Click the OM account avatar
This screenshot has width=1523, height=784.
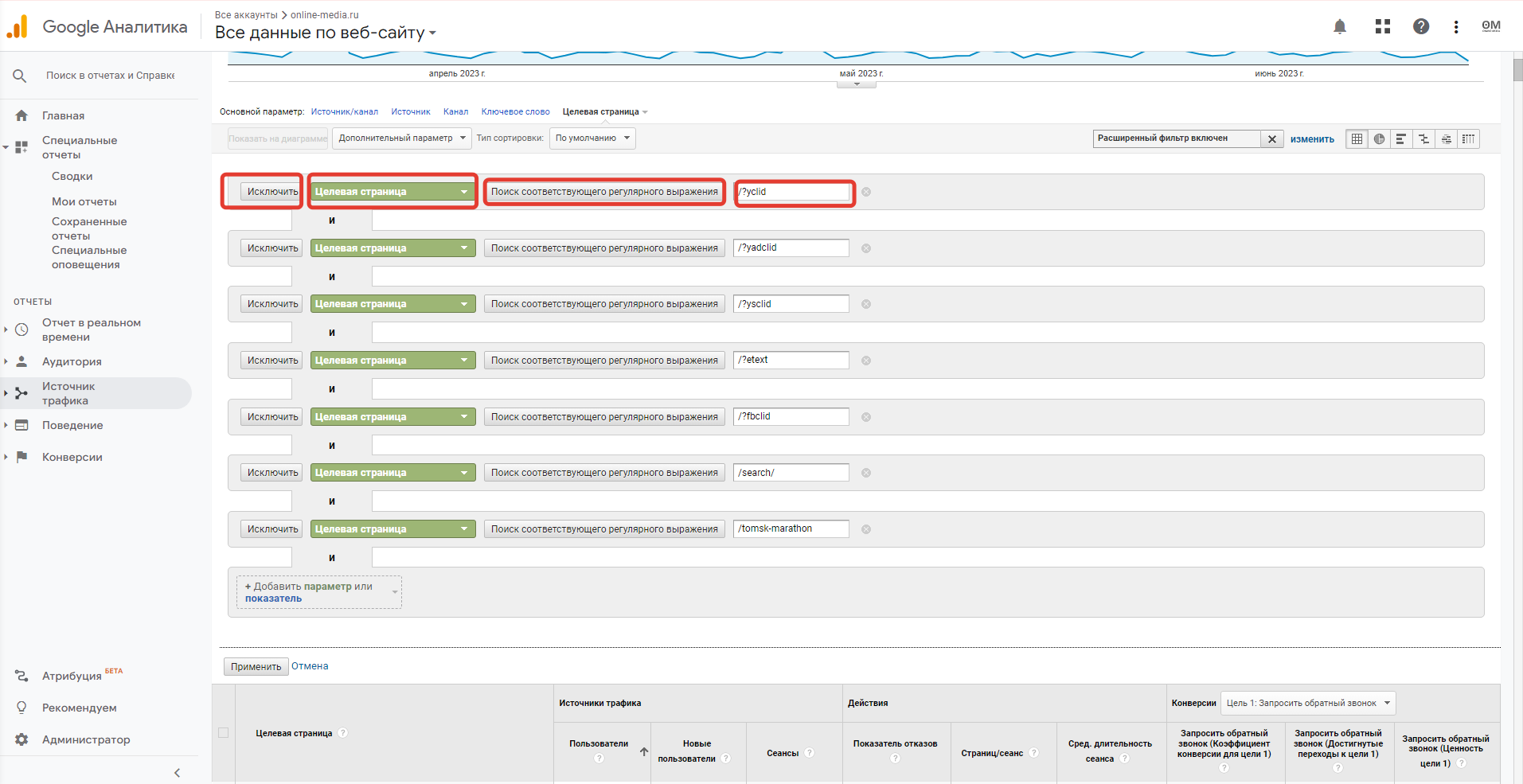coord(1491,26)
